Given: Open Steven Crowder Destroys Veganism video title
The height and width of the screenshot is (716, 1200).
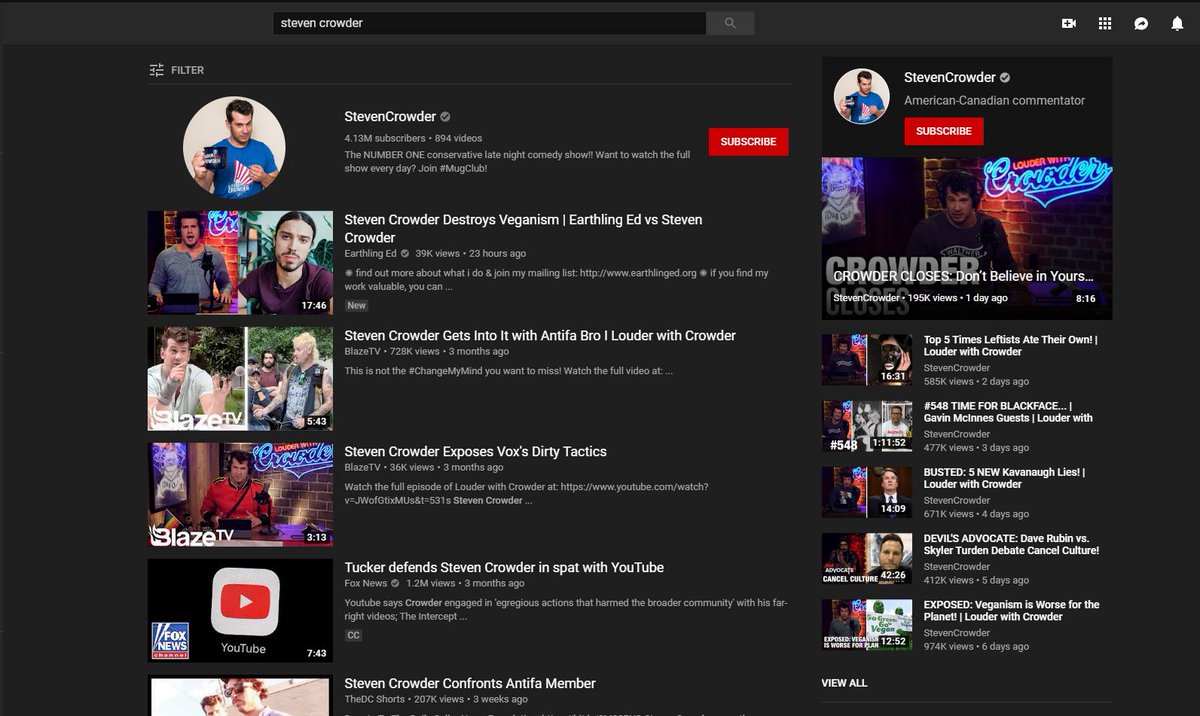Looking at the screenshot, I should [x=523, y=228].
